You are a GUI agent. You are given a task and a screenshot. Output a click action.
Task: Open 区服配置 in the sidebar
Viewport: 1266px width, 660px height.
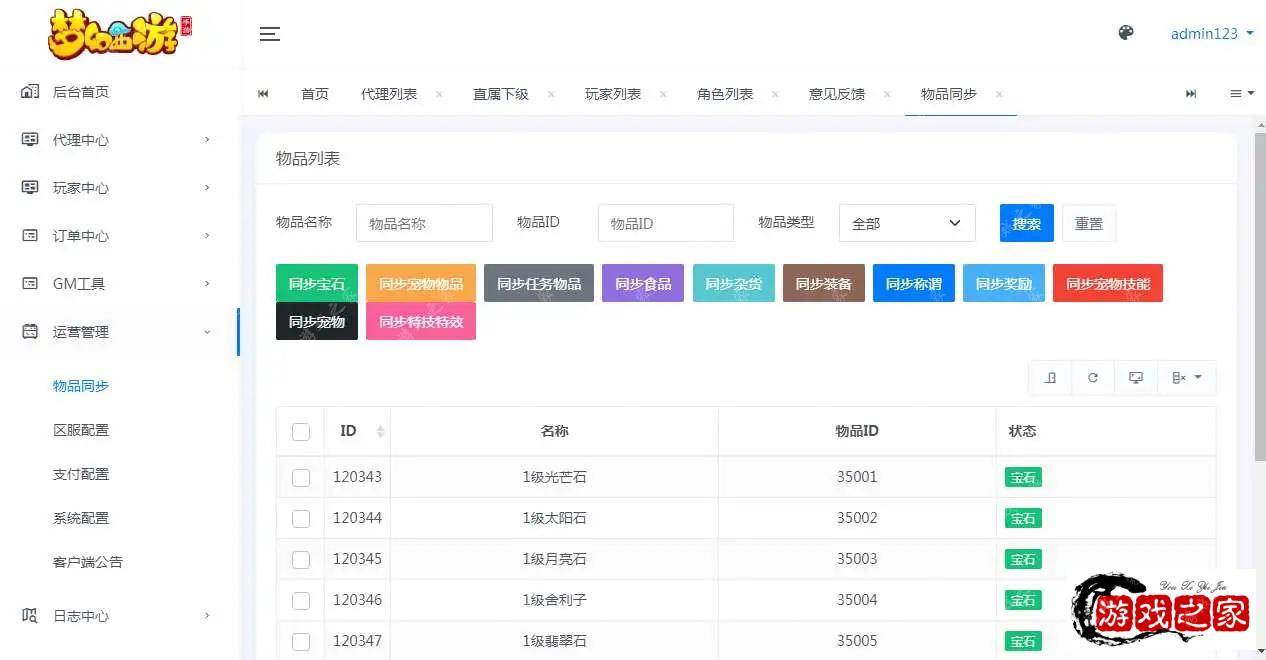(81, 430)
